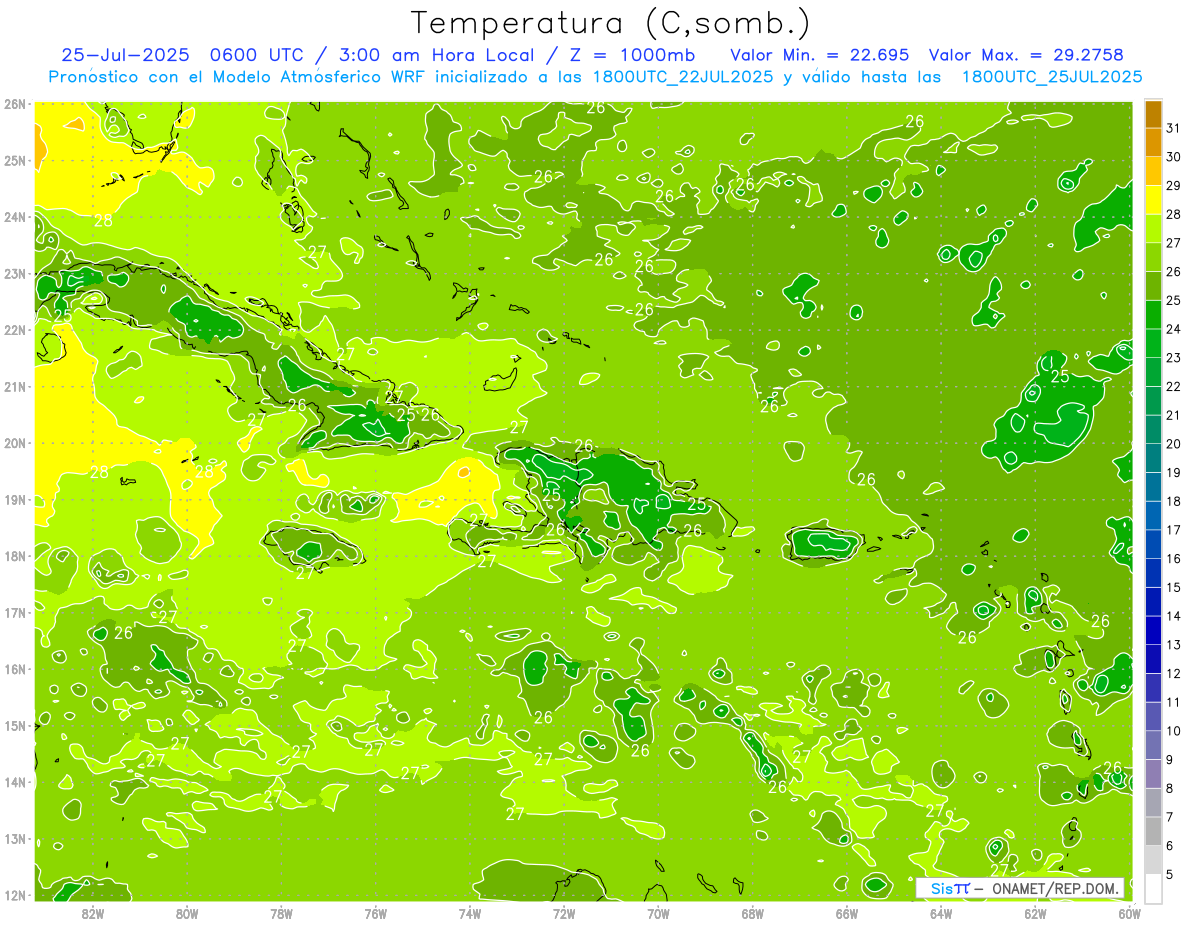This screenshot has height=927, width=1200.
Task: Click "3:00 am Hora Local" text
Action: pos(434,55)
